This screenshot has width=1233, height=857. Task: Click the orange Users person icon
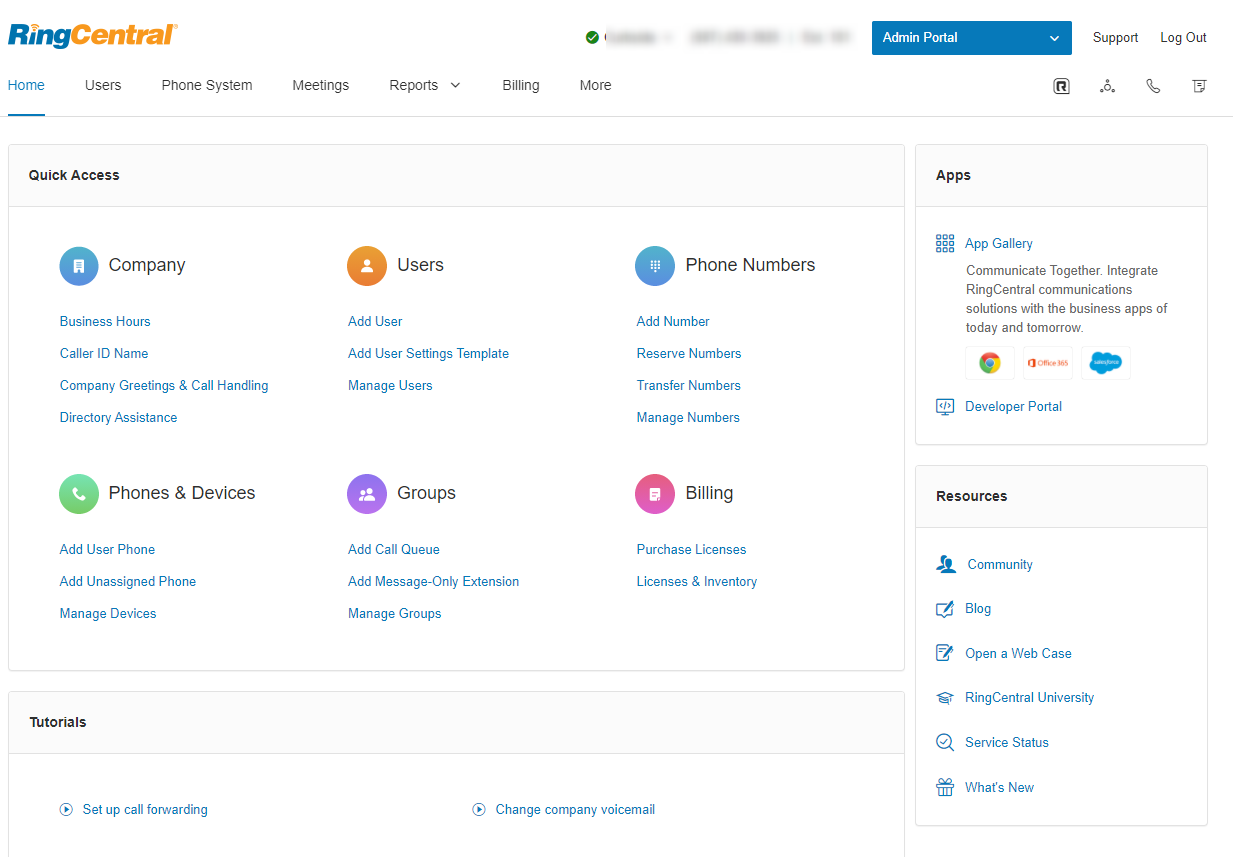[367, 266]
